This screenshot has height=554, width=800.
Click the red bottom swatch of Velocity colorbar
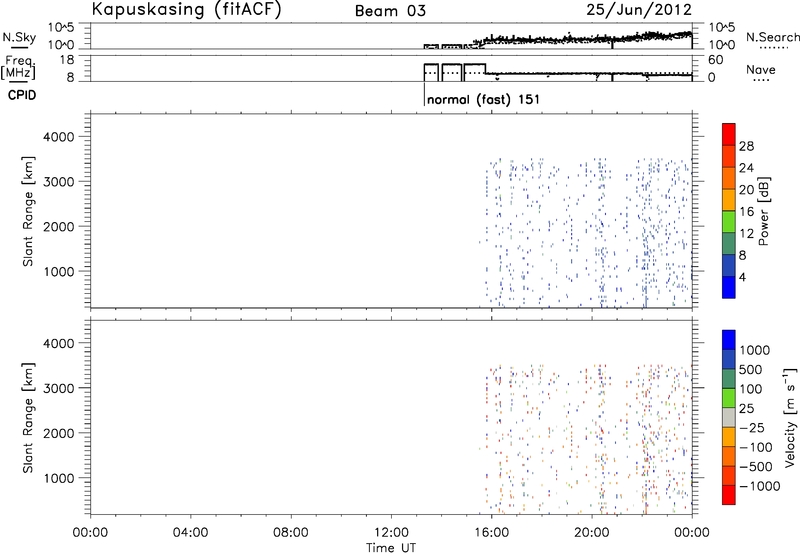click(729, 495)
